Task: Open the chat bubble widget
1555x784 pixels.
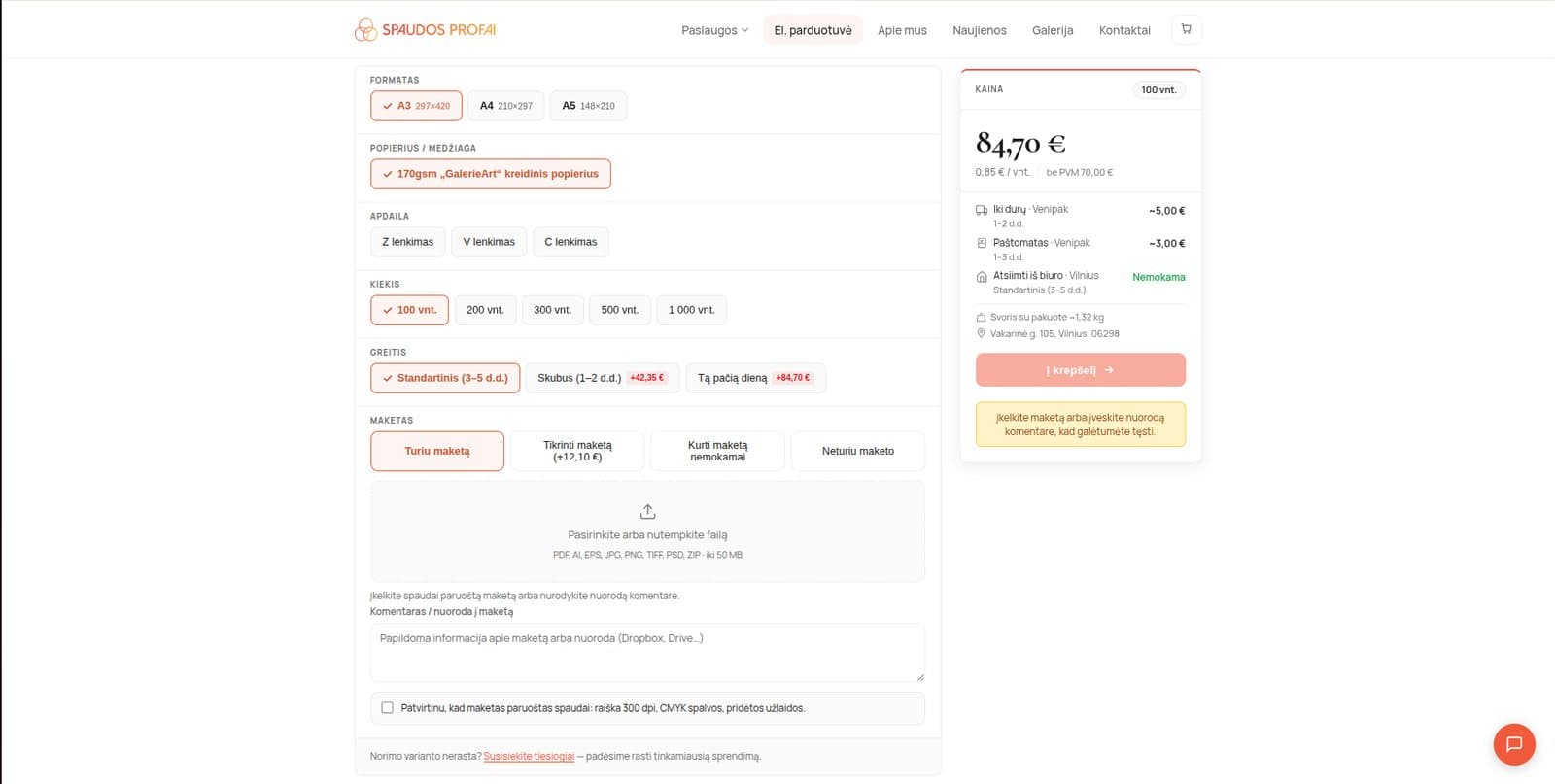Action: 1513,744
